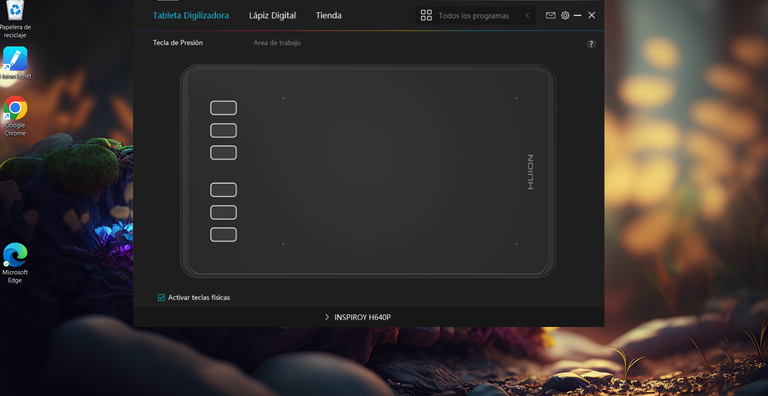Viewport: 768px width, 396px height.
Task: Select the second tablet press key
Action: pyautogui.click(x=223, y=130)
